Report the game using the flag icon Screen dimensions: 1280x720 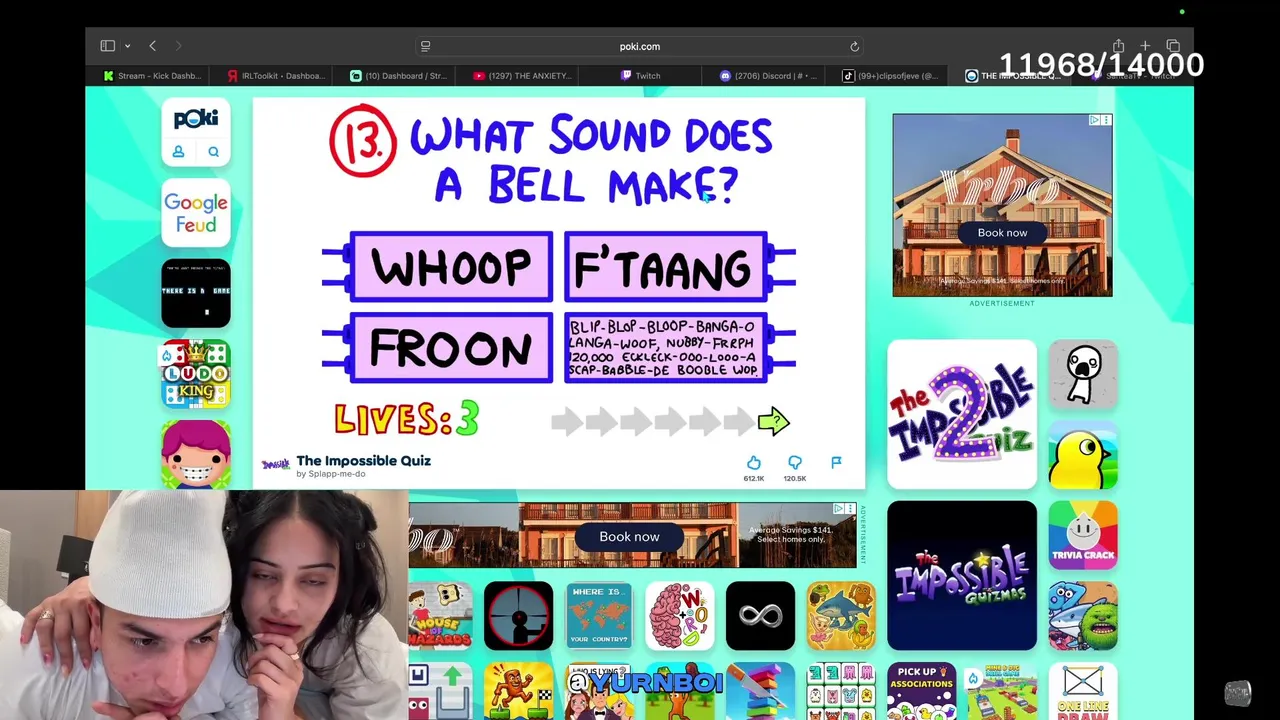click(x=836, y=462)
